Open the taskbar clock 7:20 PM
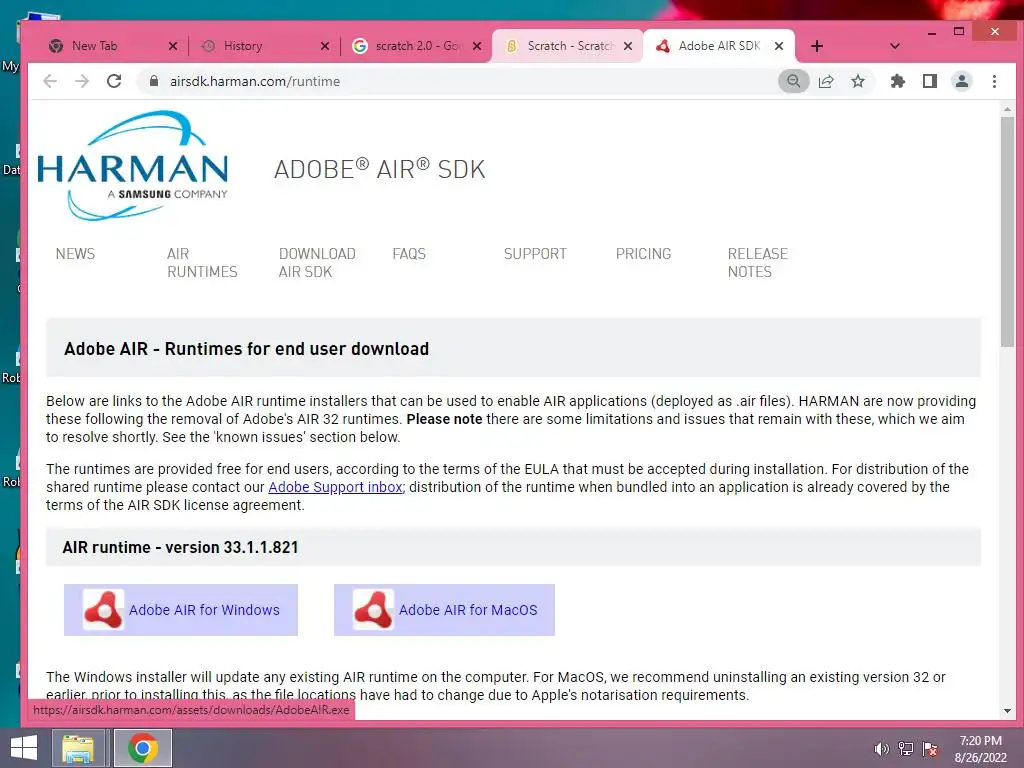Viewport: 1024px width, 768px height. click(x=980, y=749)
